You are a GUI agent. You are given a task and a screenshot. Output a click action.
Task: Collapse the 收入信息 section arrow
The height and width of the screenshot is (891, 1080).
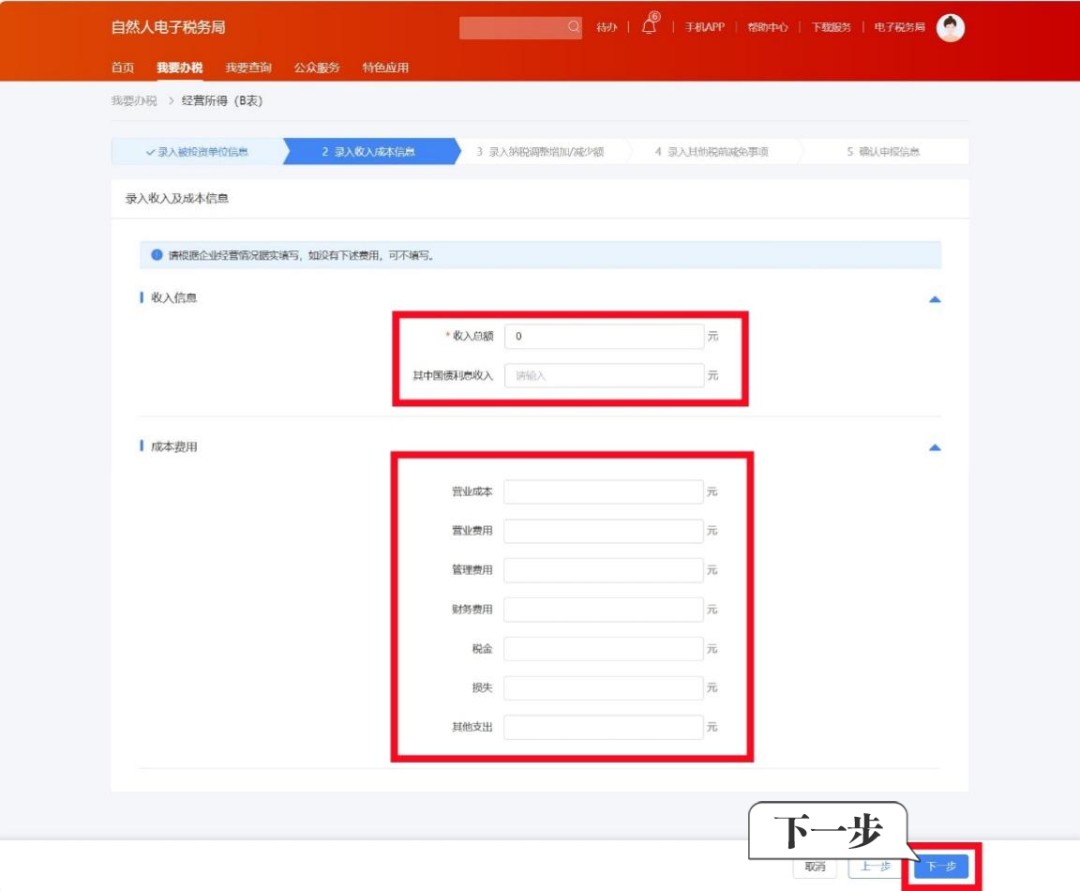[935, 299]
